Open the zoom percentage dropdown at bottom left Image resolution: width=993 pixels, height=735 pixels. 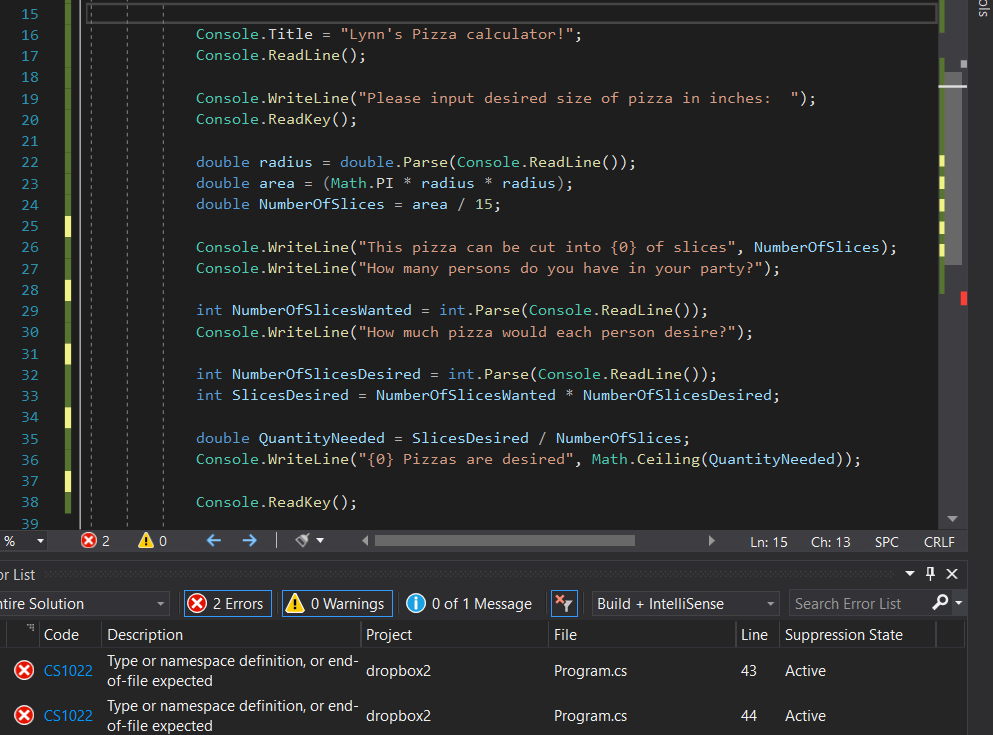tap(24, 541)
